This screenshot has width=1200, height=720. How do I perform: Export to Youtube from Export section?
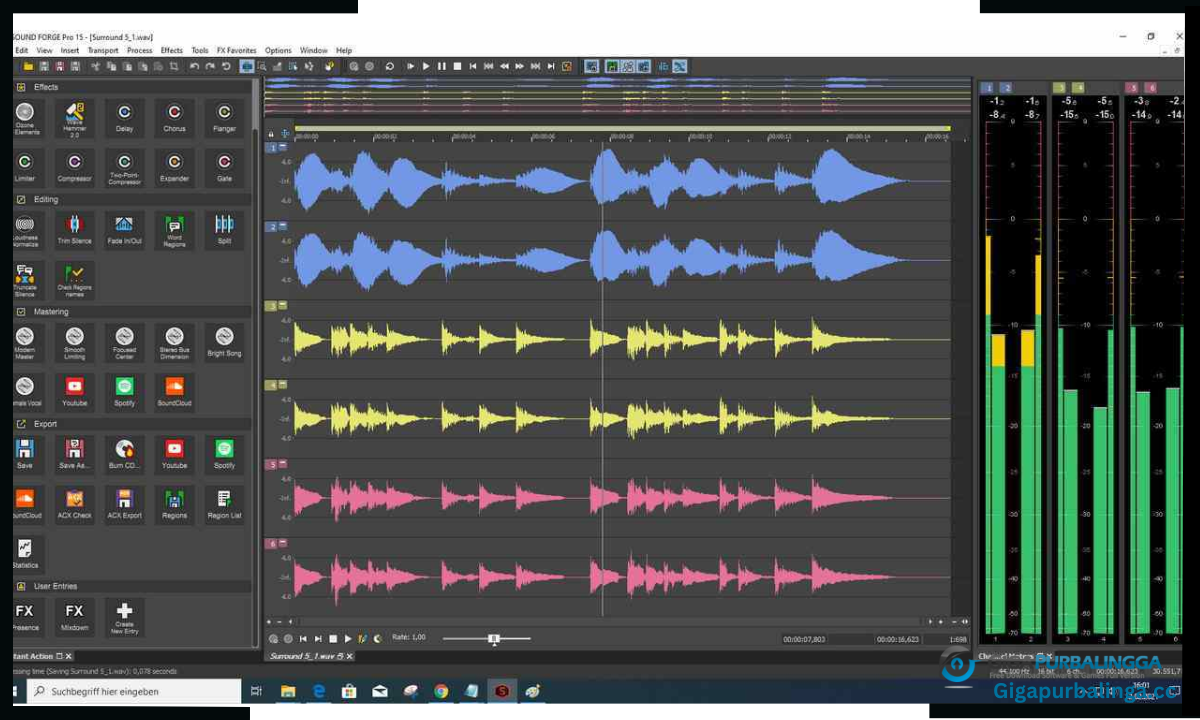174,454
